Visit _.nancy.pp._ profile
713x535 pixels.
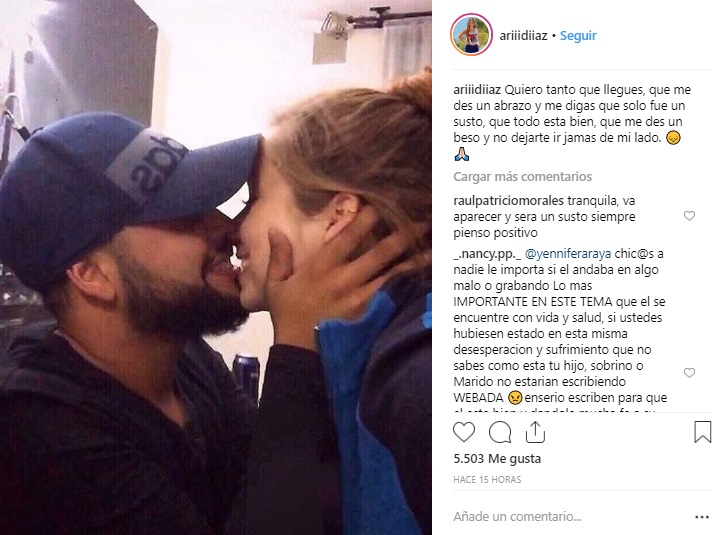487,254
